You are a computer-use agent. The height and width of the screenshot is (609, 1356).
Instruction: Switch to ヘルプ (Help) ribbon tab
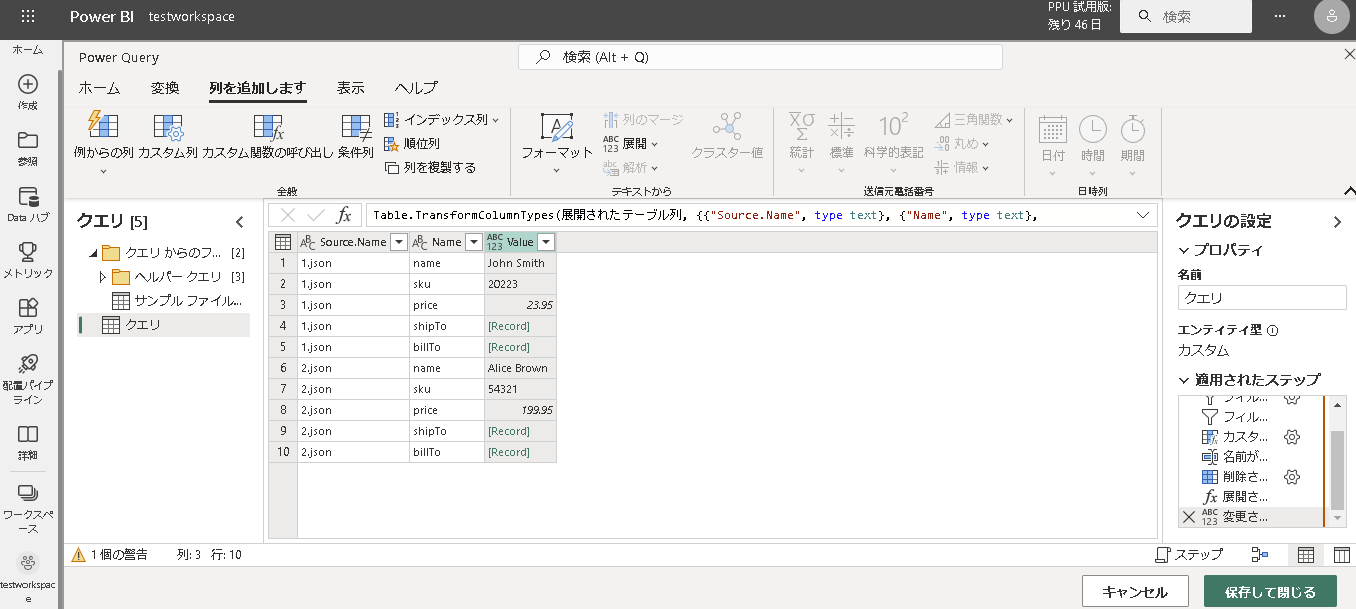click(x=416, y=88)
